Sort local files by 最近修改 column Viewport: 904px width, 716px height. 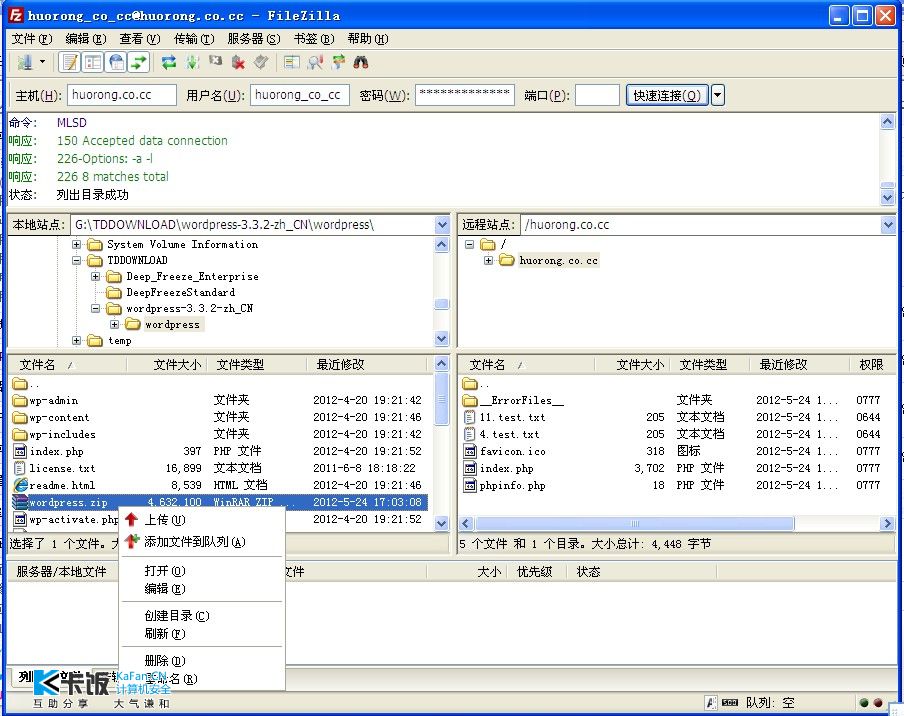(x=367, y=364)
